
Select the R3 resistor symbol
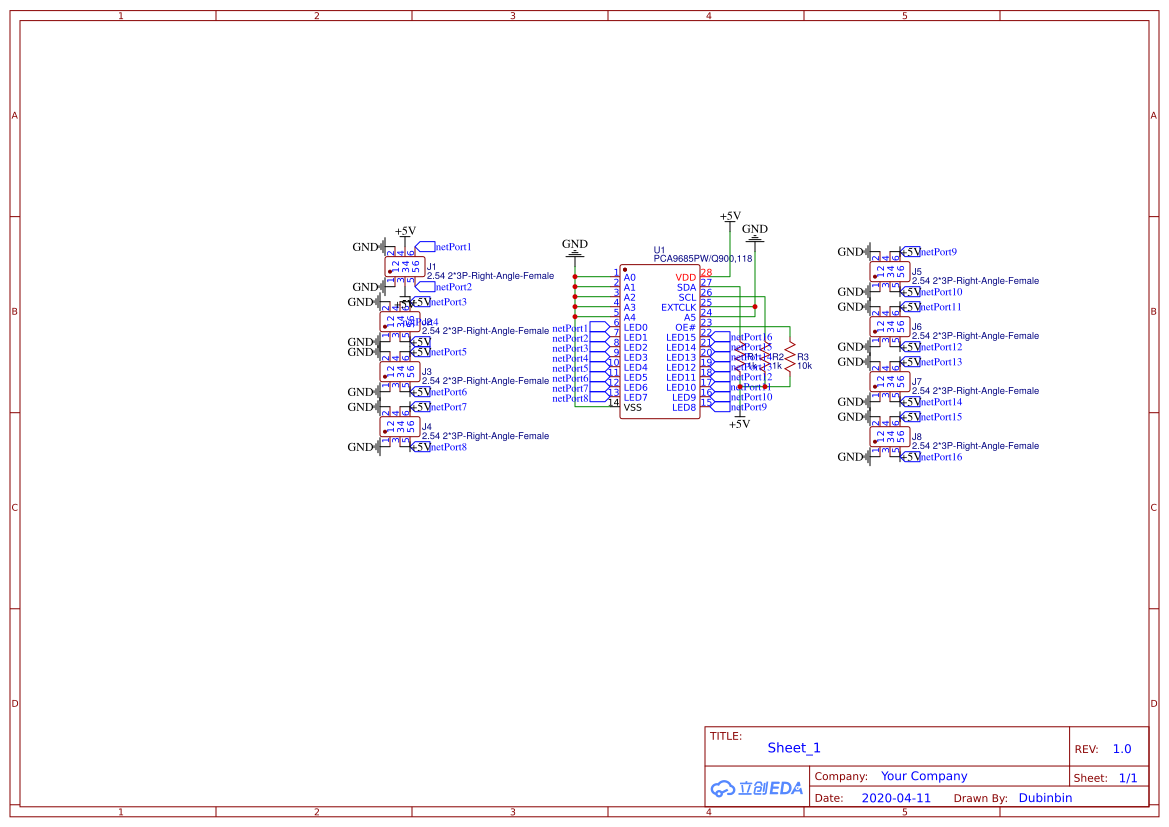pos(790,356)
